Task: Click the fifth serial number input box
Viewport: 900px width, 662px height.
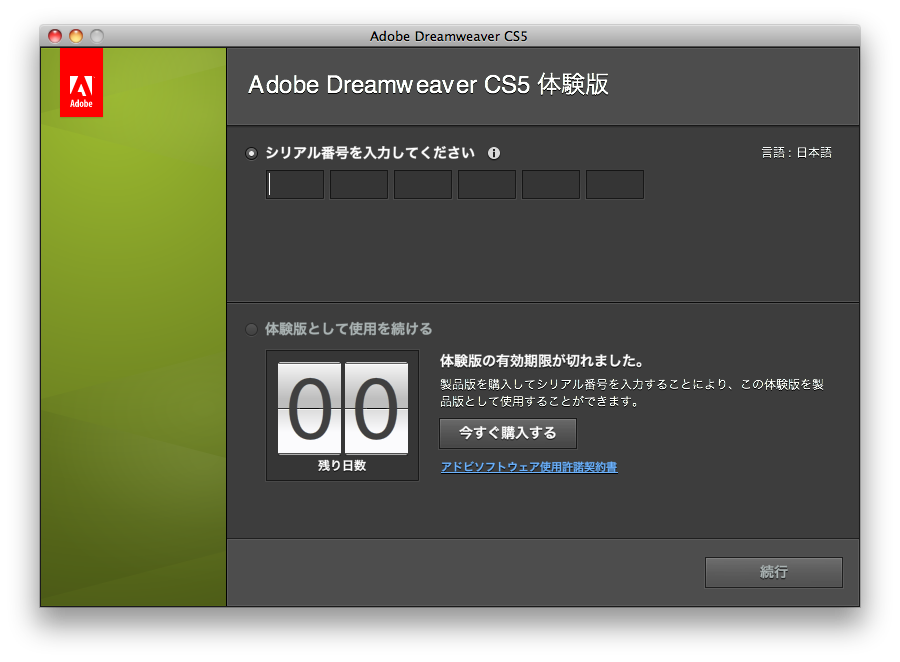Action: point(551,184)
